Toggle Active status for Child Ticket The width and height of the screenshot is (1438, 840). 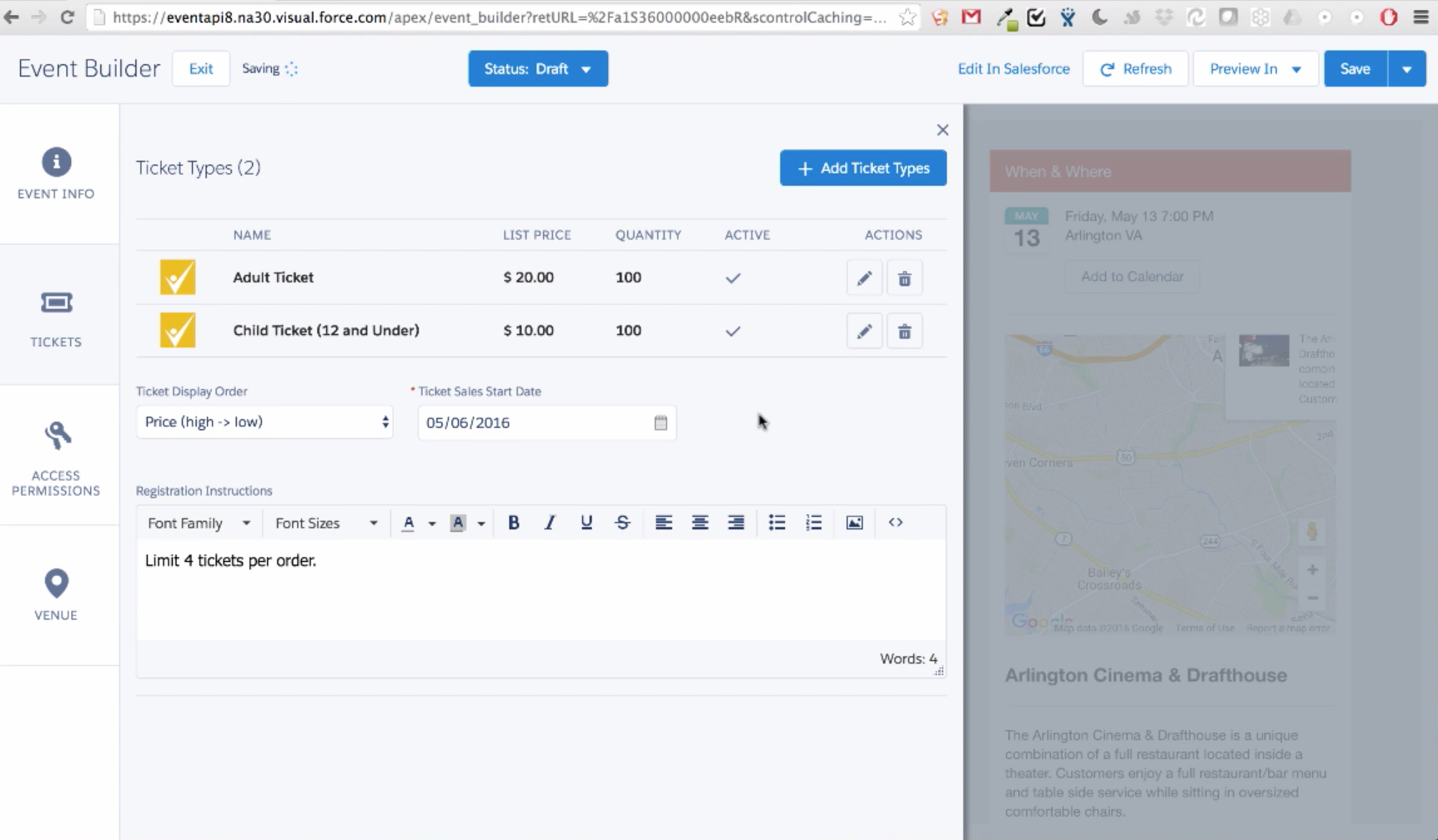pyautogui.click(x=733, y=331)
